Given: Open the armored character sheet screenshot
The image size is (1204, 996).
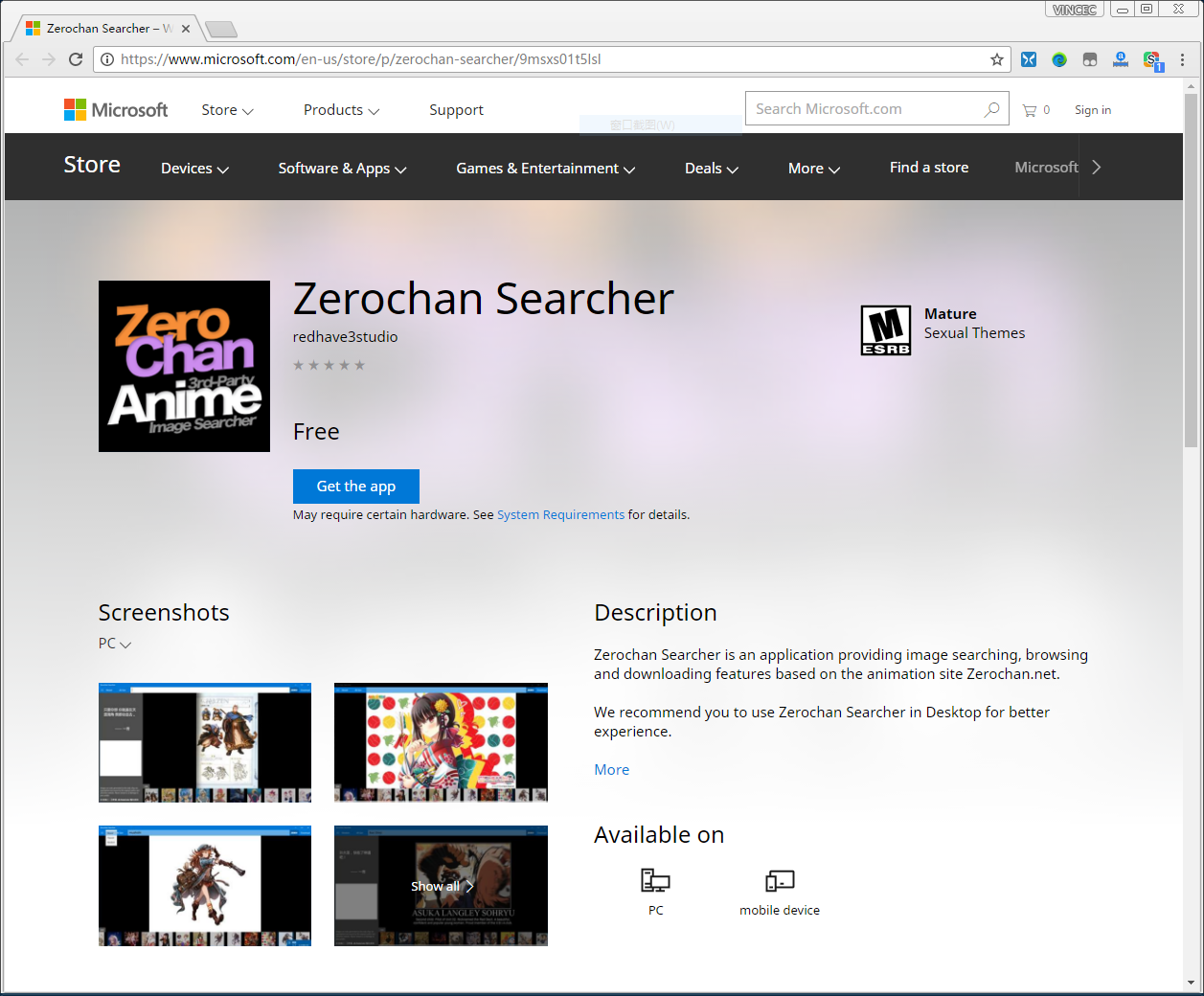Looking at the screenshot, I should click(205, 742).
